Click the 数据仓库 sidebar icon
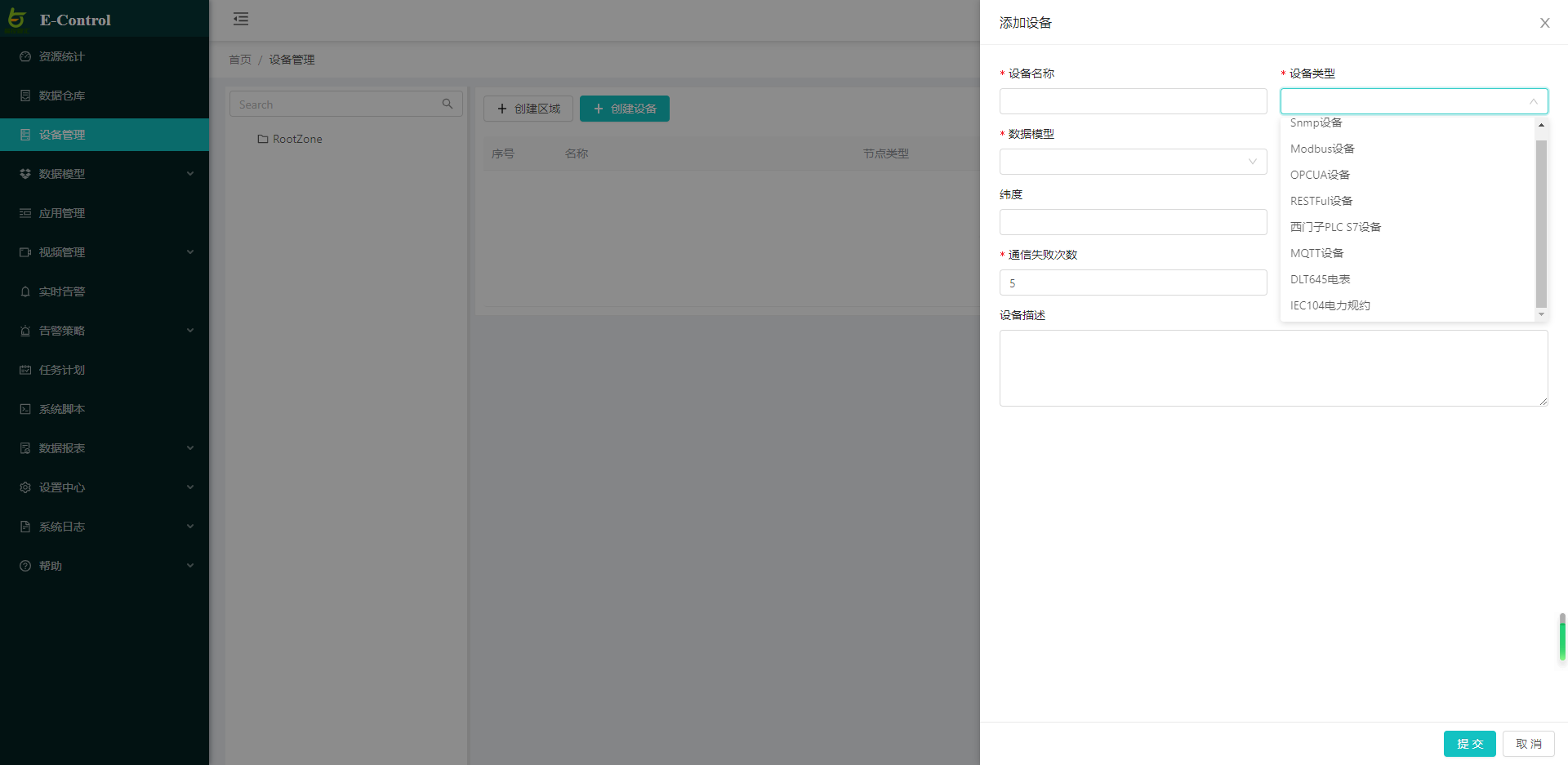 tap(25, 96)
